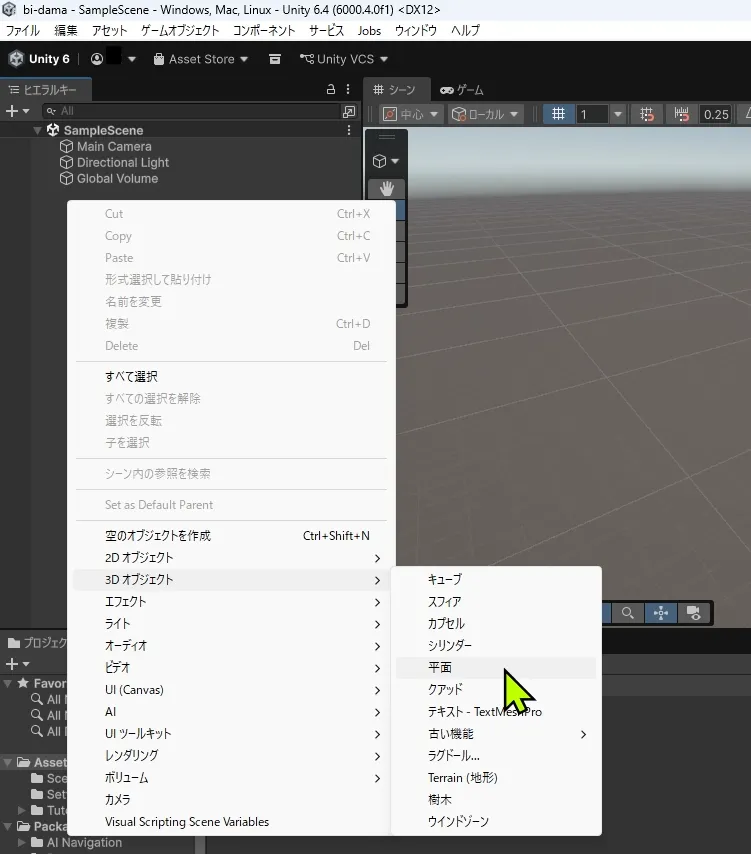Viewport: 751px width, 854px height.
Task: Click the hierarchy lock icon
Action: coord(331,89)
